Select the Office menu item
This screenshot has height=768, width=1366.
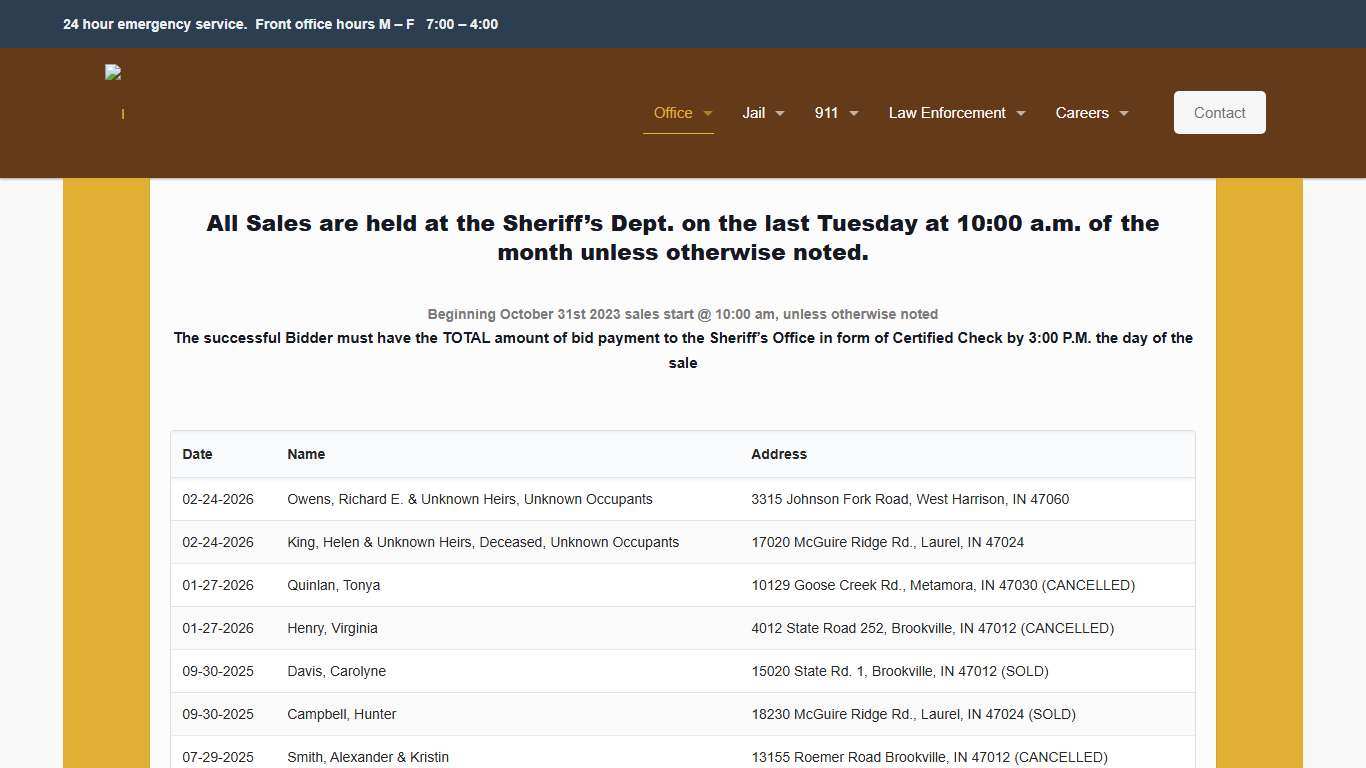671,113
